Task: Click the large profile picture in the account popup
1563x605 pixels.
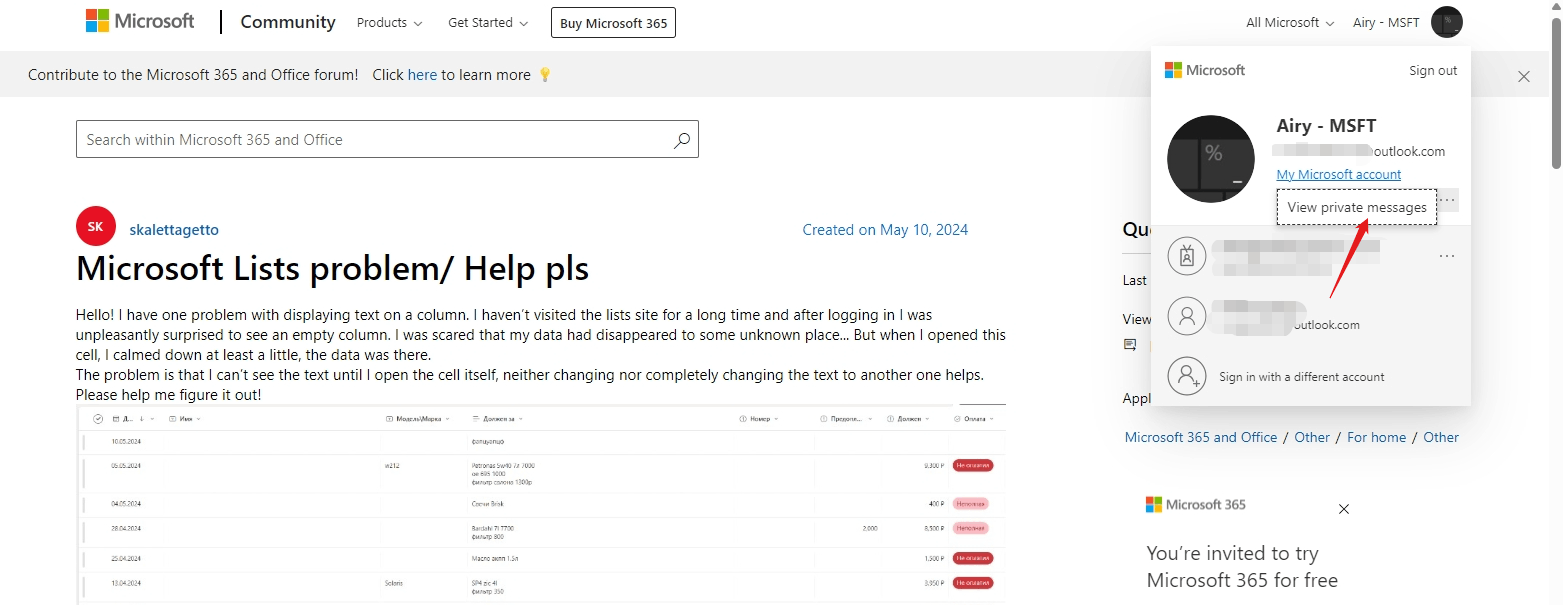Action: (x=1211, y=159)
